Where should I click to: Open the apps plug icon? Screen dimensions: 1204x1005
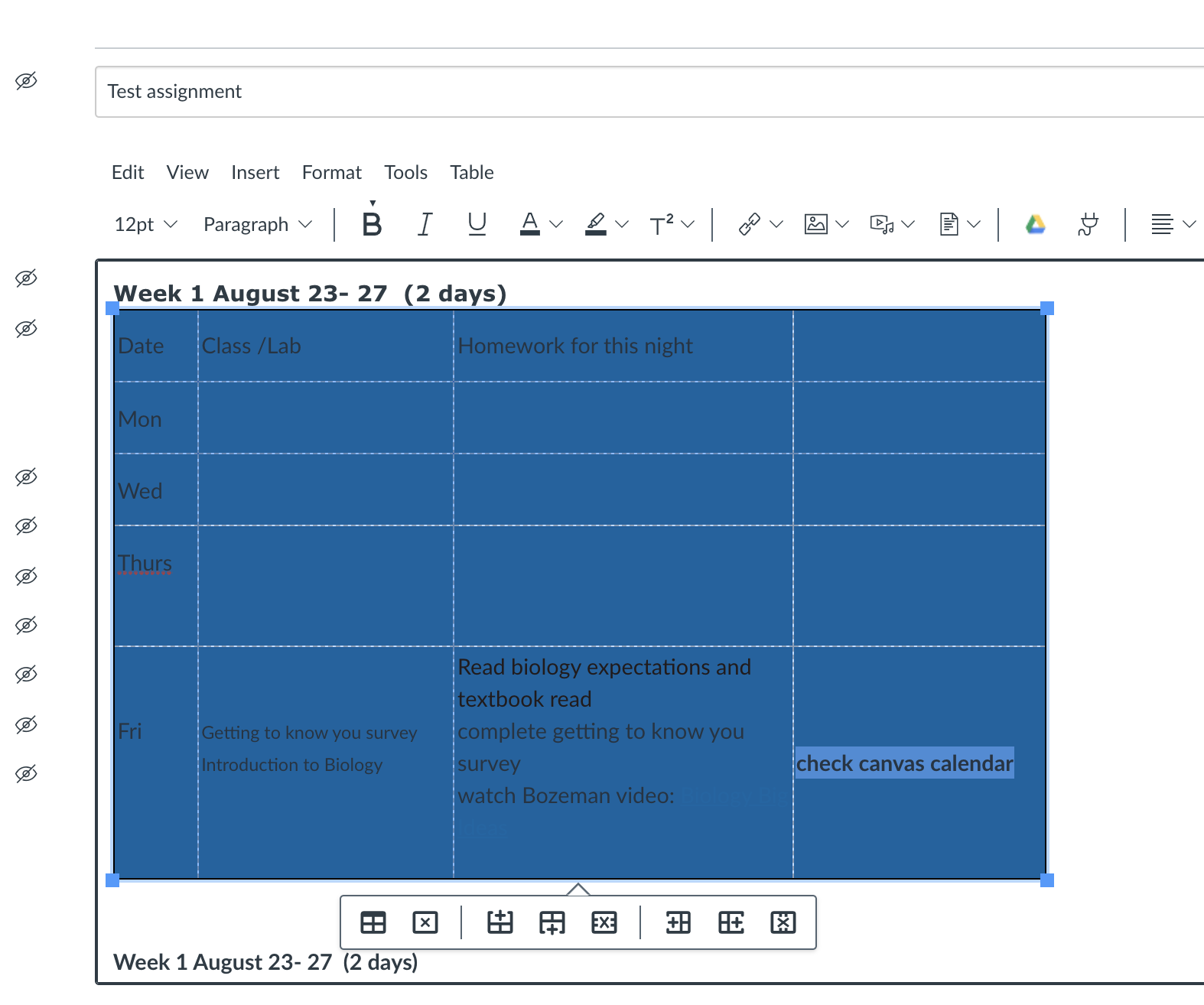point(1088,224)
